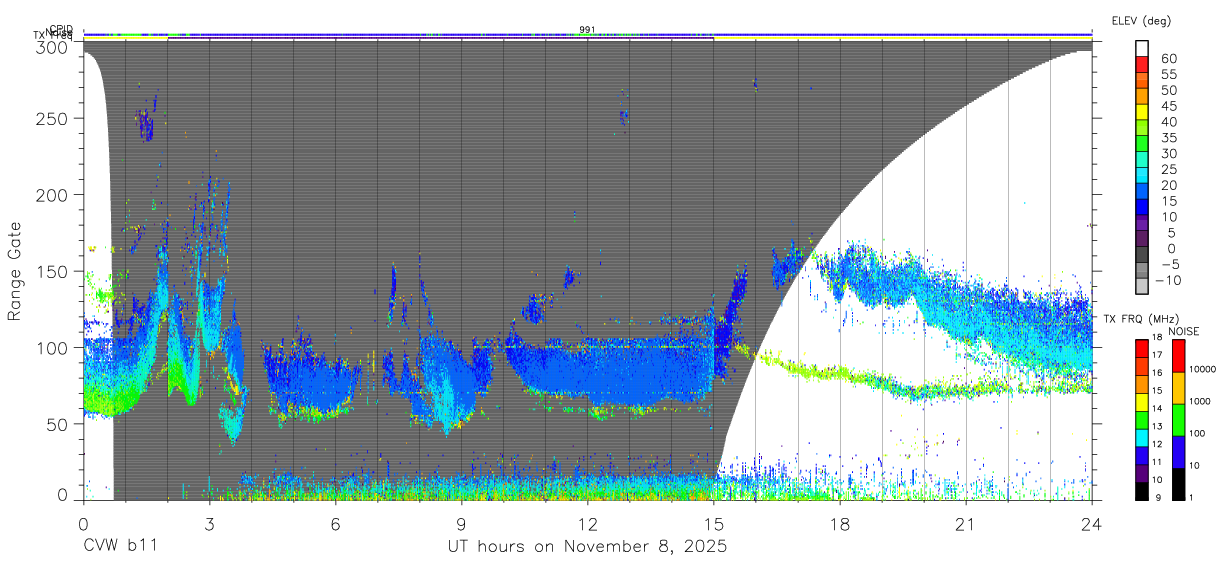Screen dimensions: 1228x567
Task: Click the '25' label on ELEV scale
Action: [1169, 170]
